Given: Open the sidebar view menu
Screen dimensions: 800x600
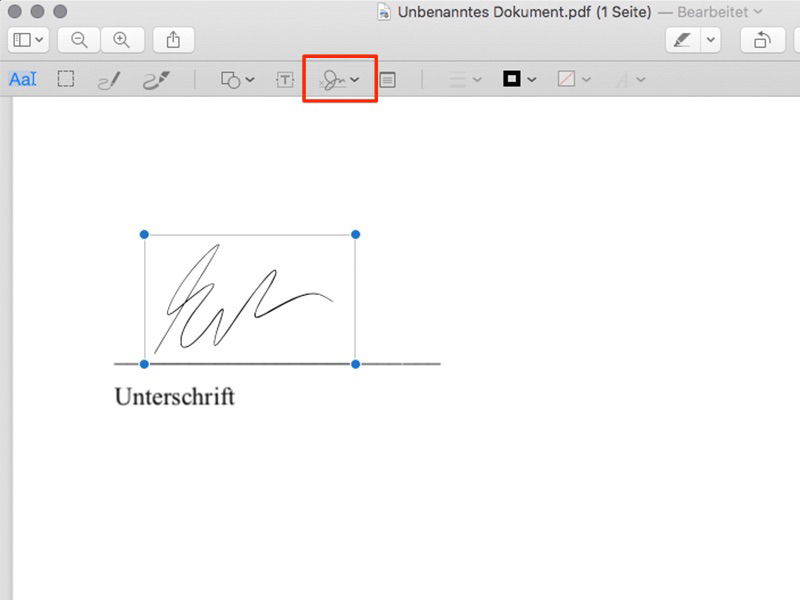Looking at the screenshot, I should [x=28, y=40].
